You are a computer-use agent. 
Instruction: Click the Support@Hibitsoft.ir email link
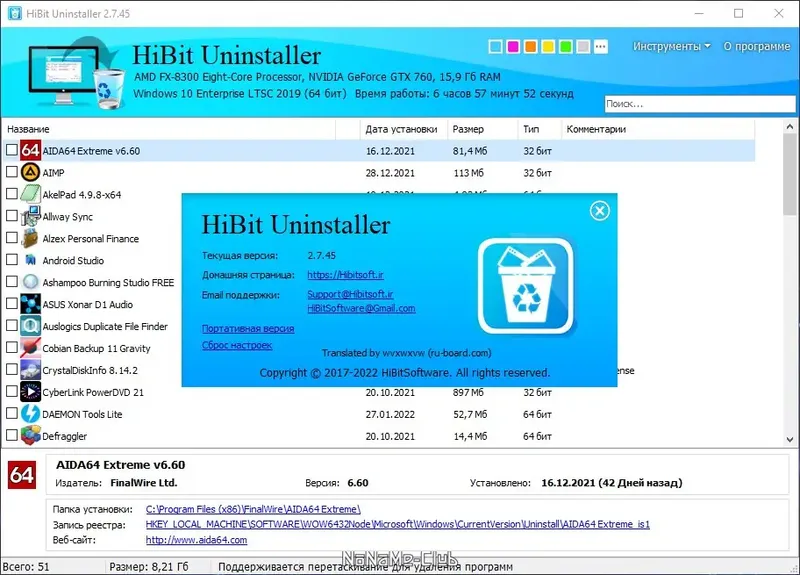350,294
